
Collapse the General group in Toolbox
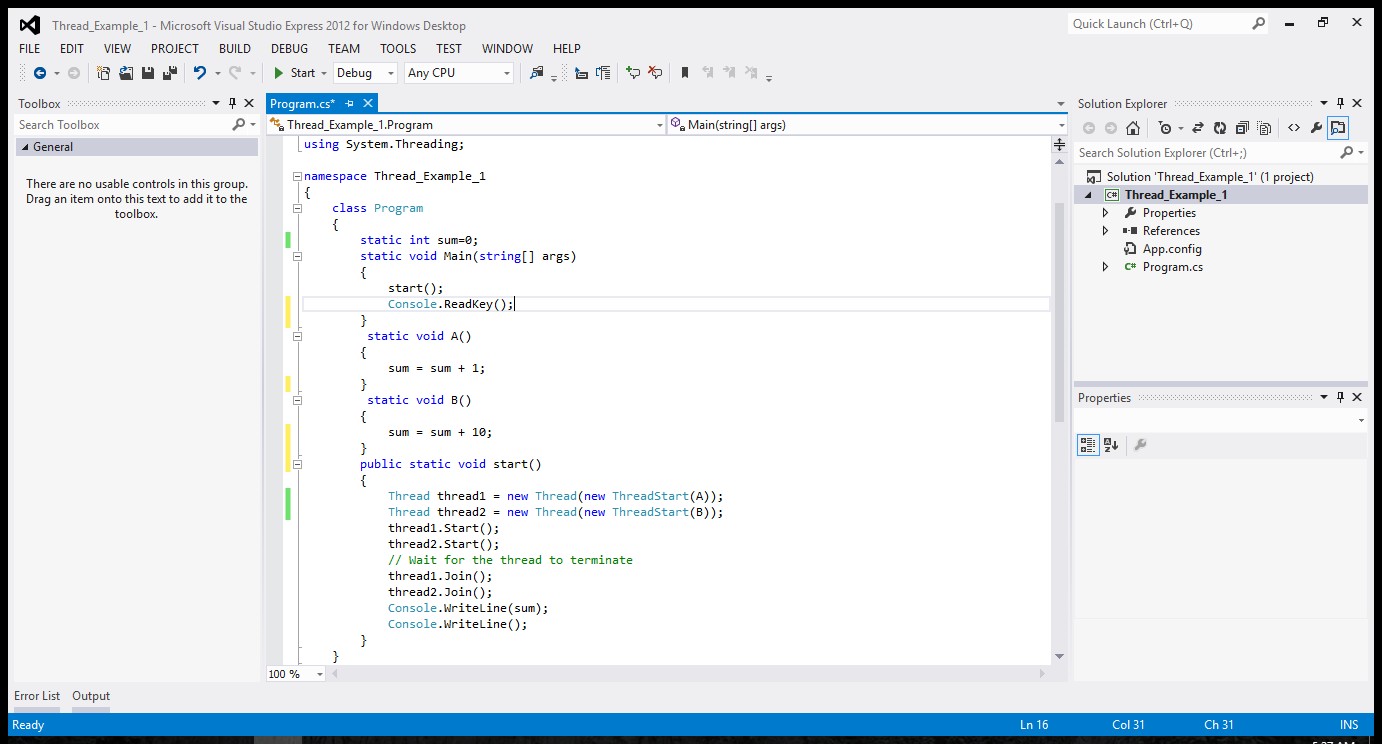click(25, 147)
